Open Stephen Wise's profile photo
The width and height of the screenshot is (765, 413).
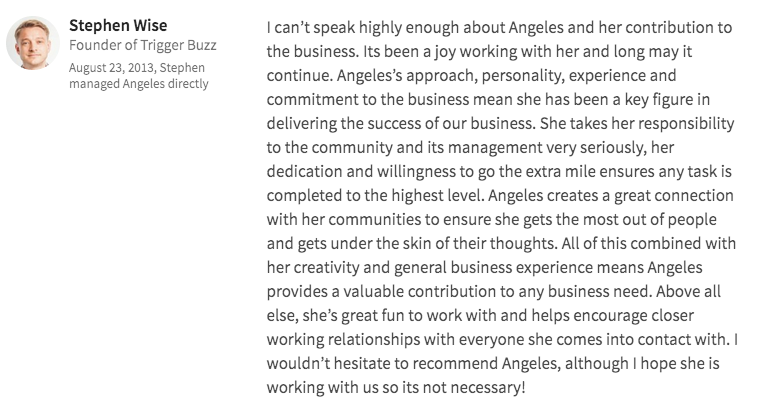point(33,43)
